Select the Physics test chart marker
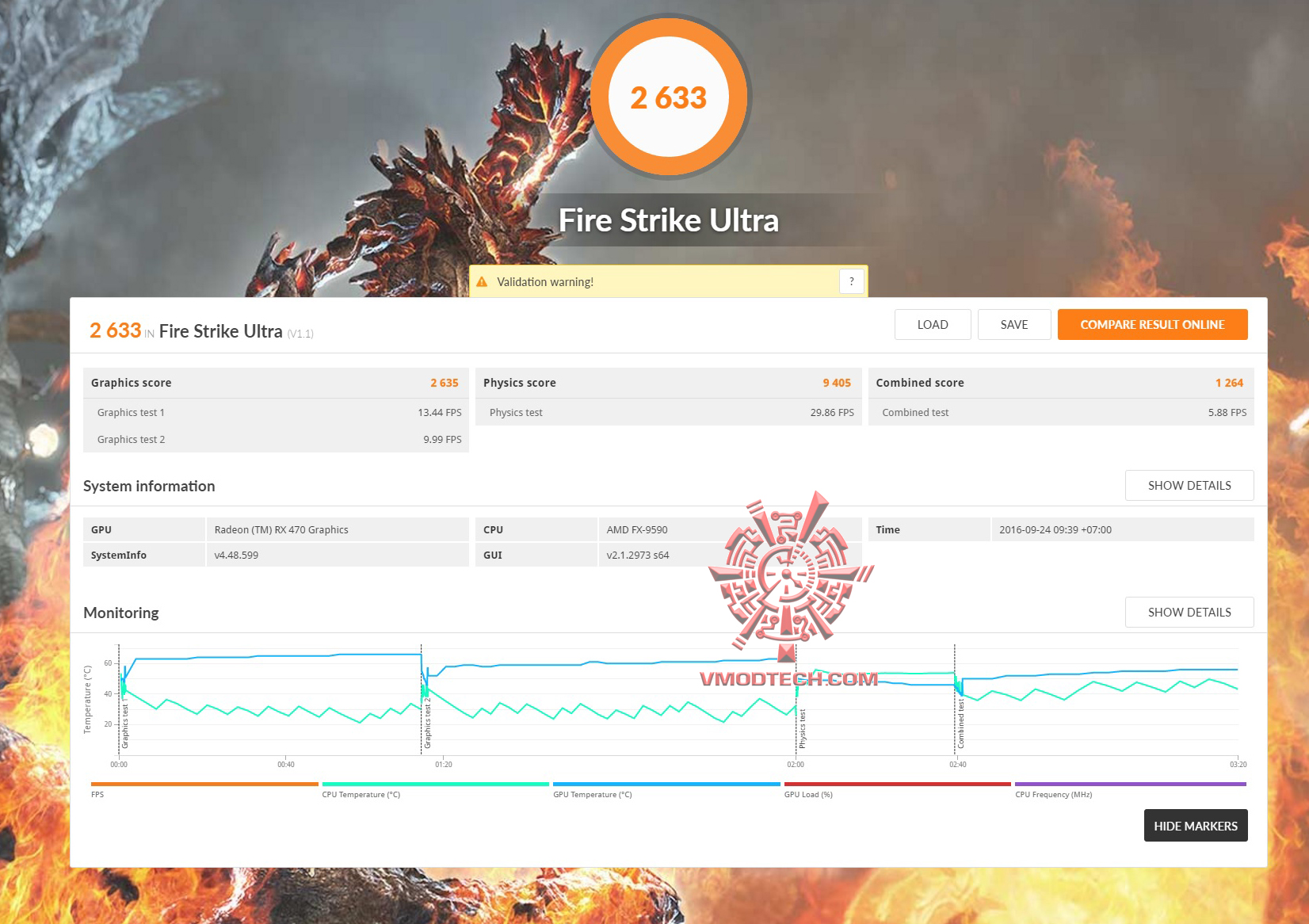 pyautogui.click(x=802, y=729)
